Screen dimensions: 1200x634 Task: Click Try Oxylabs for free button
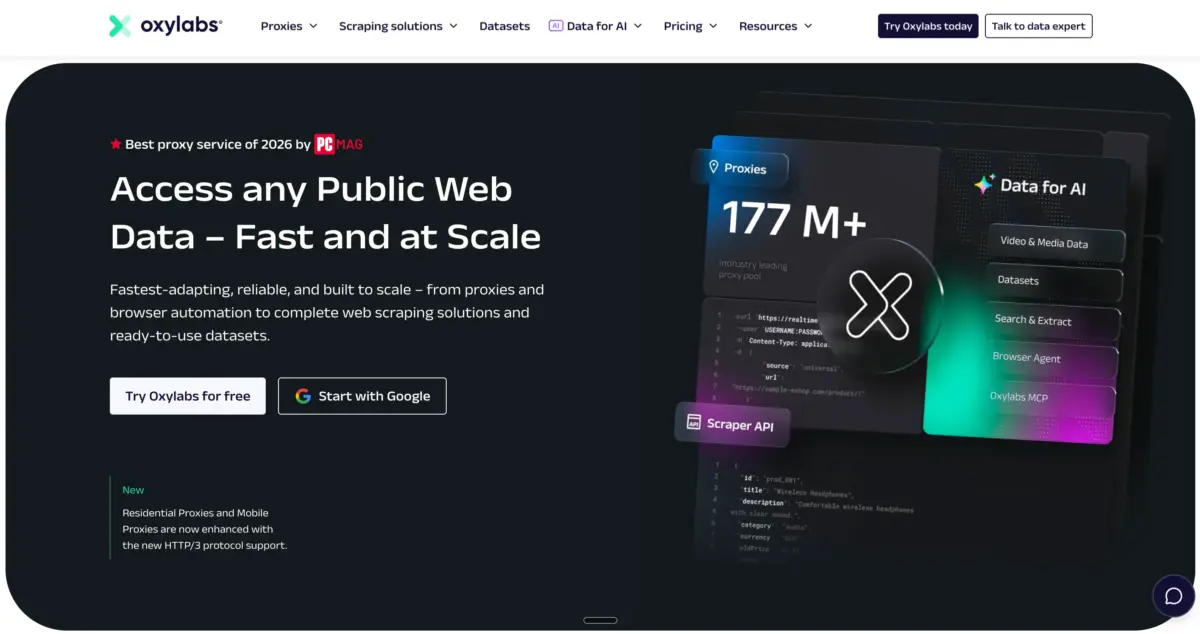point(188,396)
